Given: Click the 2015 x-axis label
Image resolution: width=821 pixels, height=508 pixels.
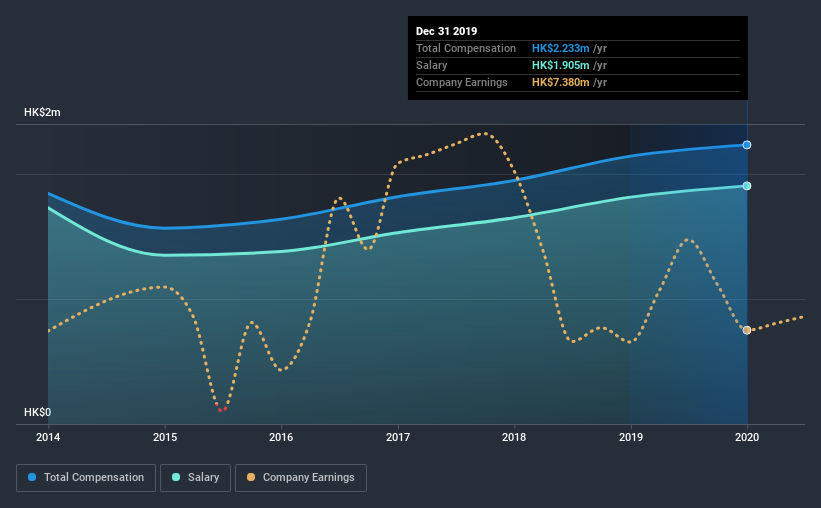Looking at the screenshot, I should click(x=165, y=437).
